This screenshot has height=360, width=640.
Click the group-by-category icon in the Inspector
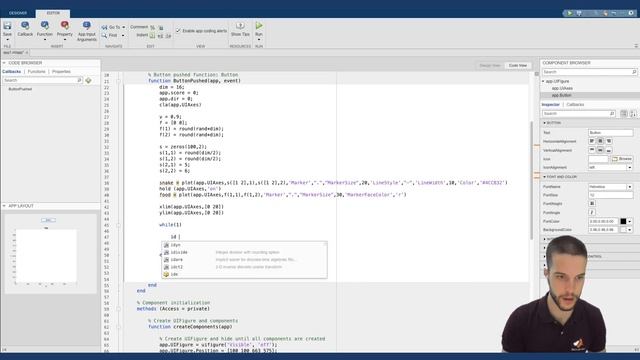[x=624, y=113]
